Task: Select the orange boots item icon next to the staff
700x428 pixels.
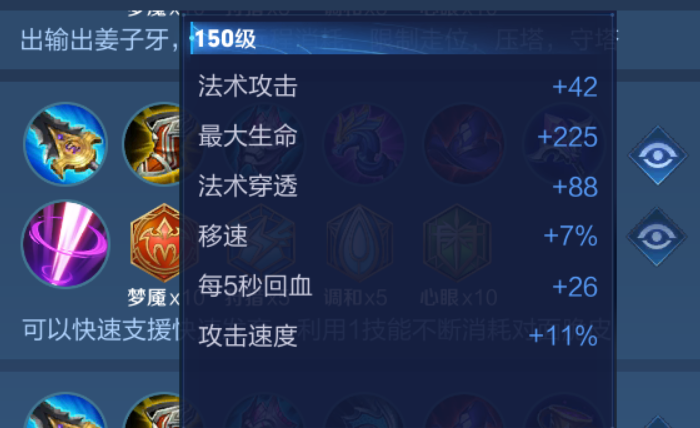Action: pyautogui.click(x=151, y=144)
